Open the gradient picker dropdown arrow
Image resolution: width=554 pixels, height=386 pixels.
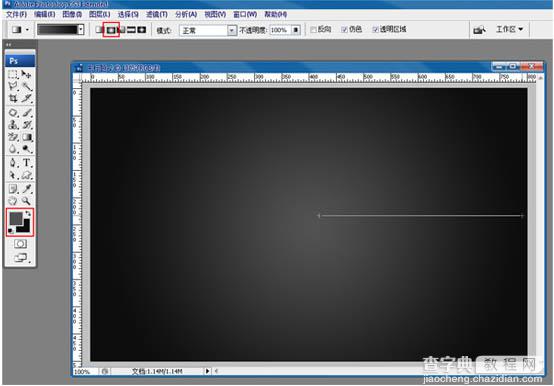(x=81, y=30)
